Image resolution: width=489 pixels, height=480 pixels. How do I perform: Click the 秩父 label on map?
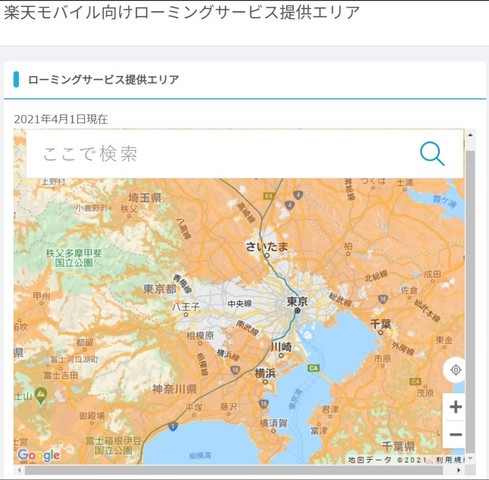click(x=129, y=209)
